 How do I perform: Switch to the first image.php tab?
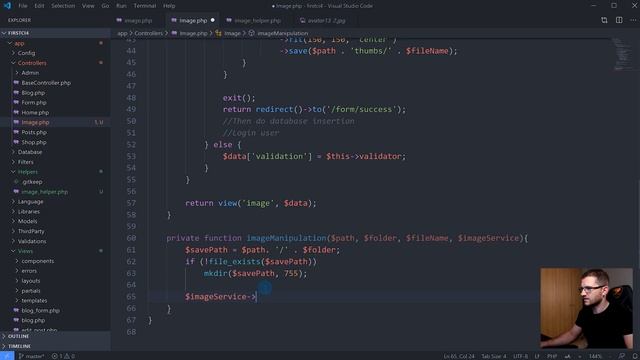[138, 20]
